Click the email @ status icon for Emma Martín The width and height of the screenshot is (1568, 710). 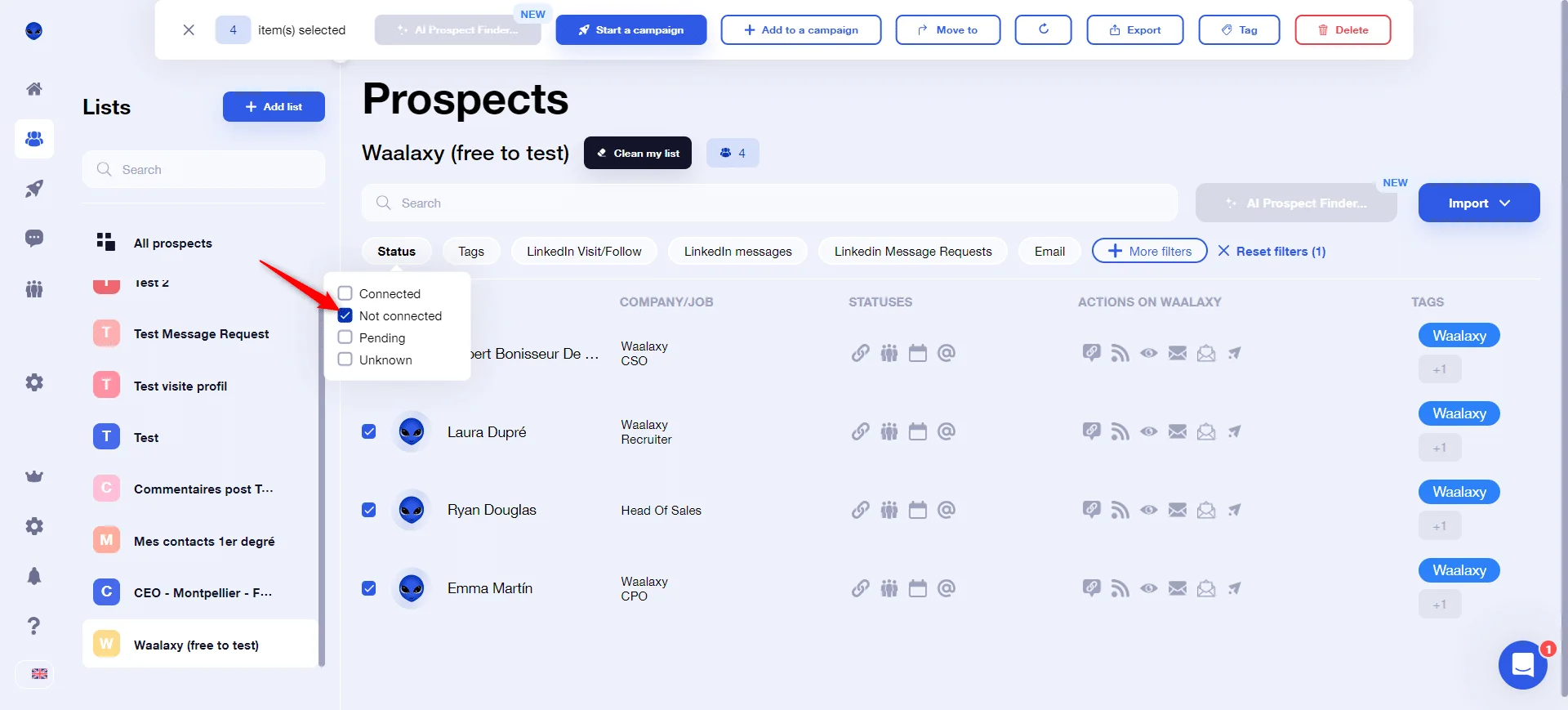point(947,588)
